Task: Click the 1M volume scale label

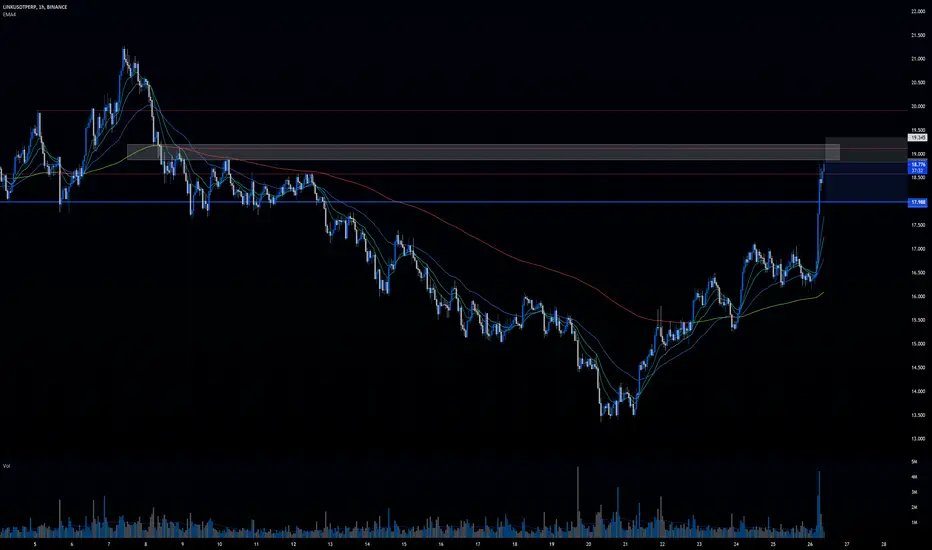Action: (914, 523)
